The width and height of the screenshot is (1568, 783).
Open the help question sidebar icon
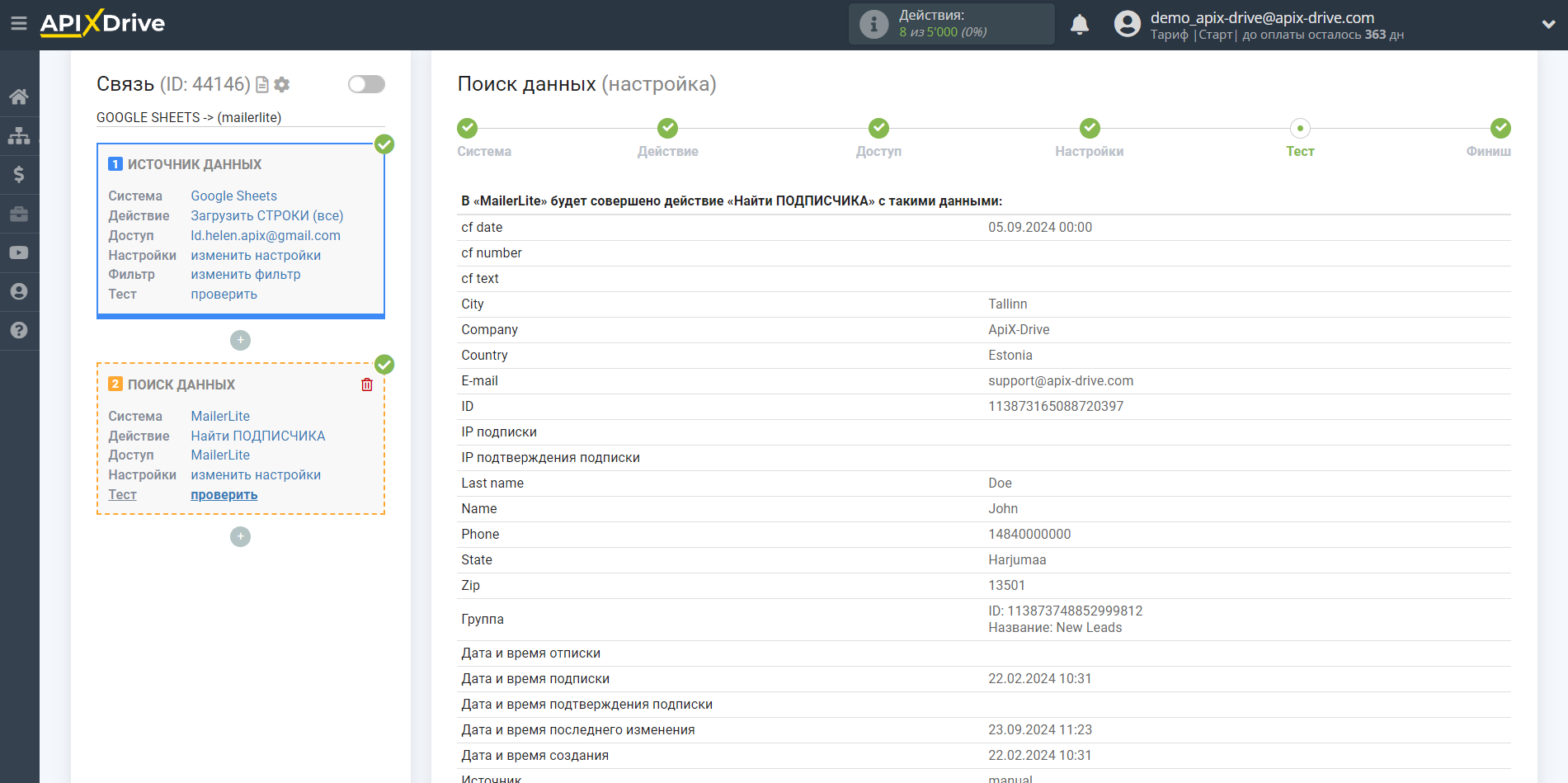pos(19,330)
